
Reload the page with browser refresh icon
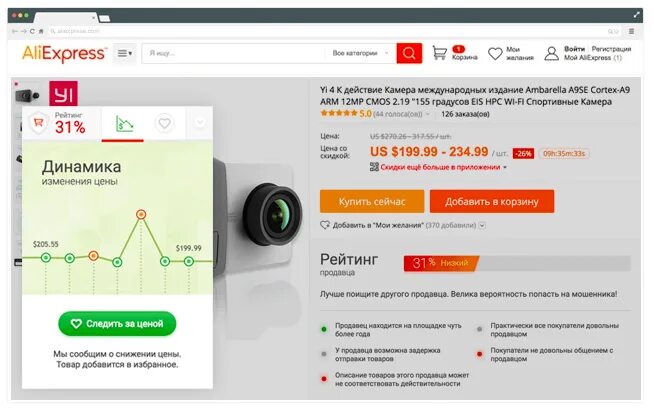point(32,31)
